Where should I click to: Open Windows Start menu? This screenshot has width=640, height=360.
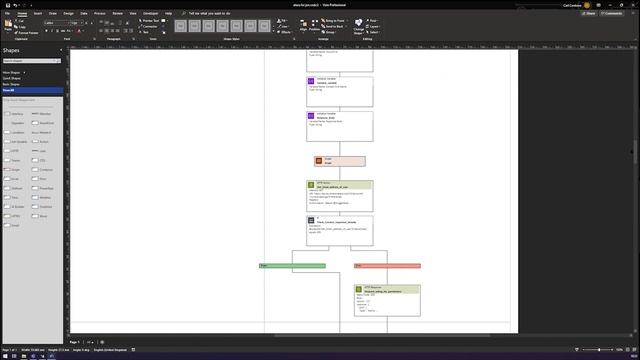coord(5,356)
